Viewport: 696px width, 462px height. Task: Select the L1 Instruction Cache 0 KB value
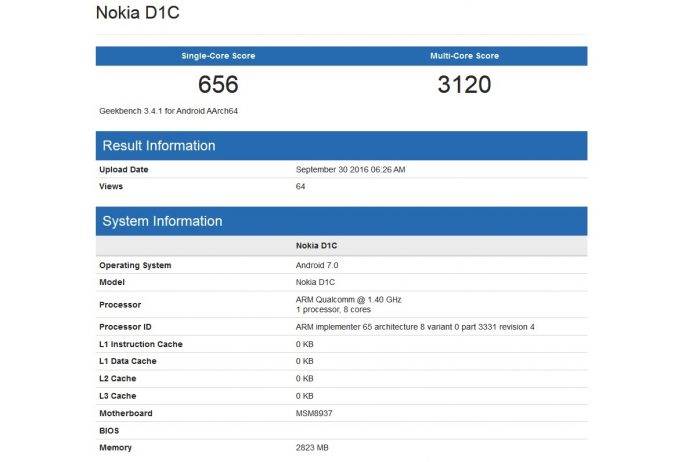coord(305,344)
